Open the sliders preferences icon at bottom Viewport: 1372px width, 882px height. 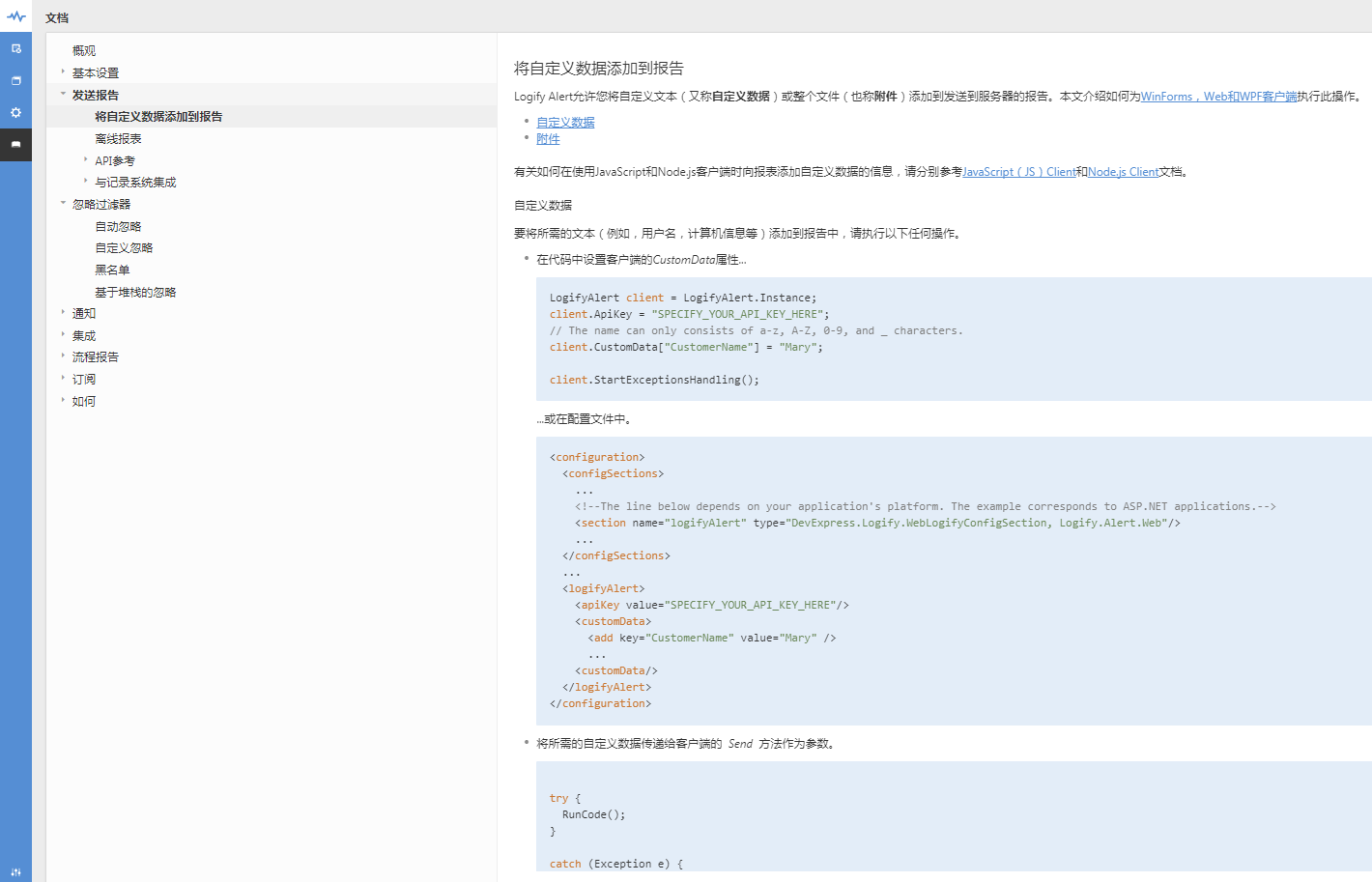[x=15, y=871]
